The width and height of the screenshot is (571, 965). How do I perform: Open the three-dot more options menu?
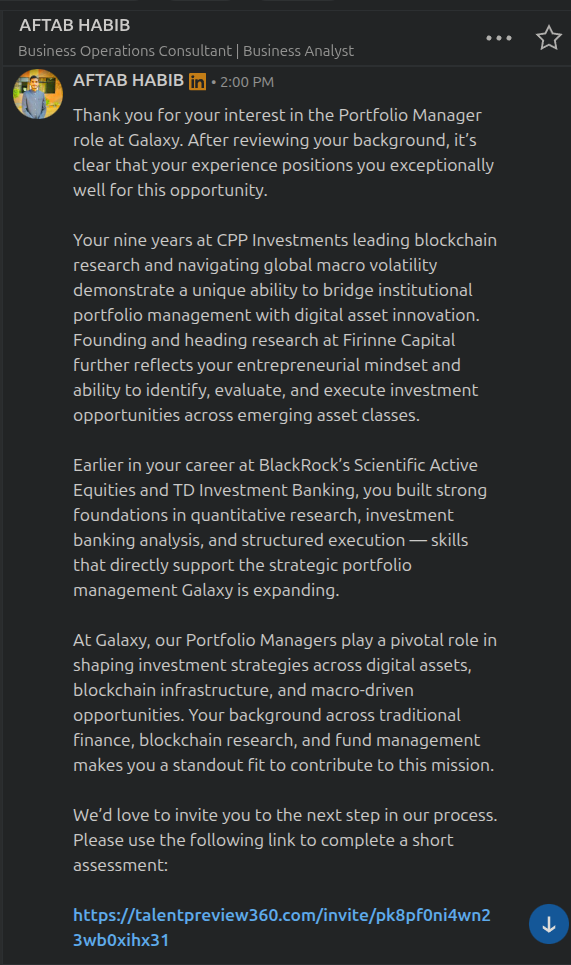click(x=498, y=38)
